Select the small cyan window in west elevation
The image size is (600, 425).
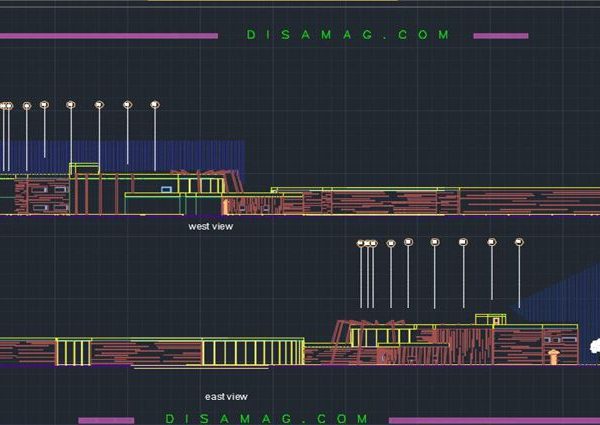(166, 188)
